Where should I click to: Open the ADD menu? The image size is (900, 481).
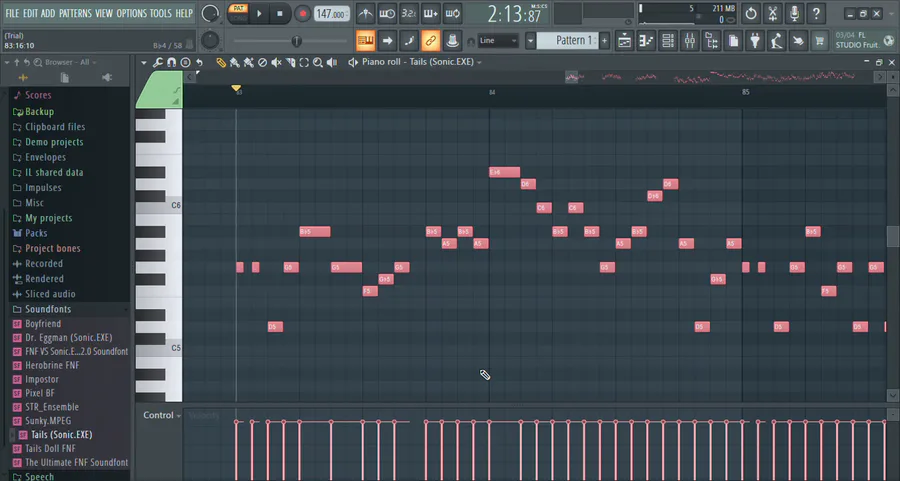pyautogui.click(x=48, y=13)
